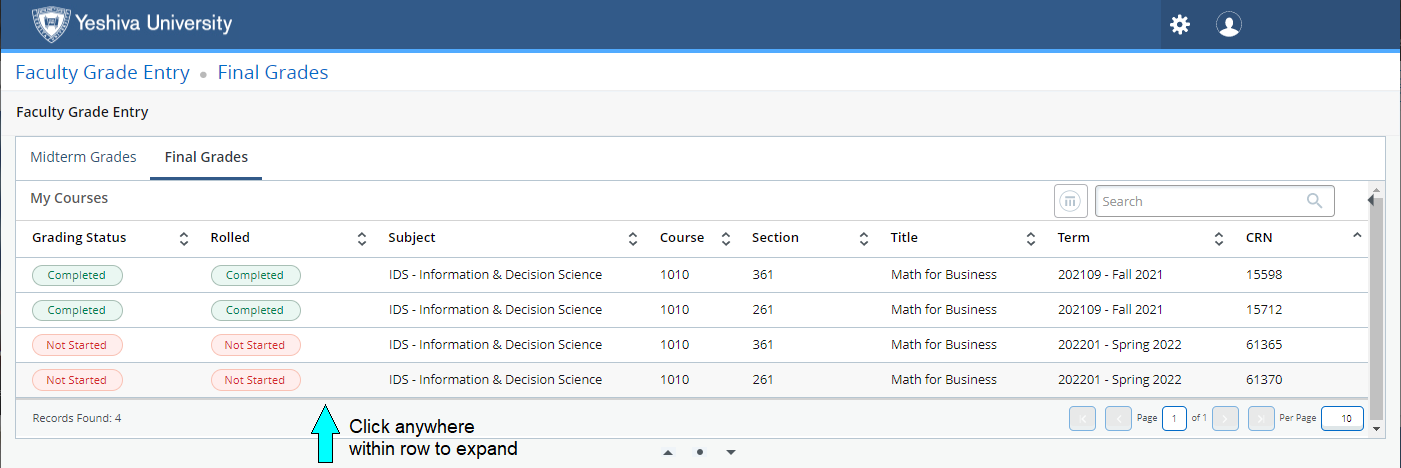Open the column settings icon beside Search
1401x468 pixels.
point(1071,201)
